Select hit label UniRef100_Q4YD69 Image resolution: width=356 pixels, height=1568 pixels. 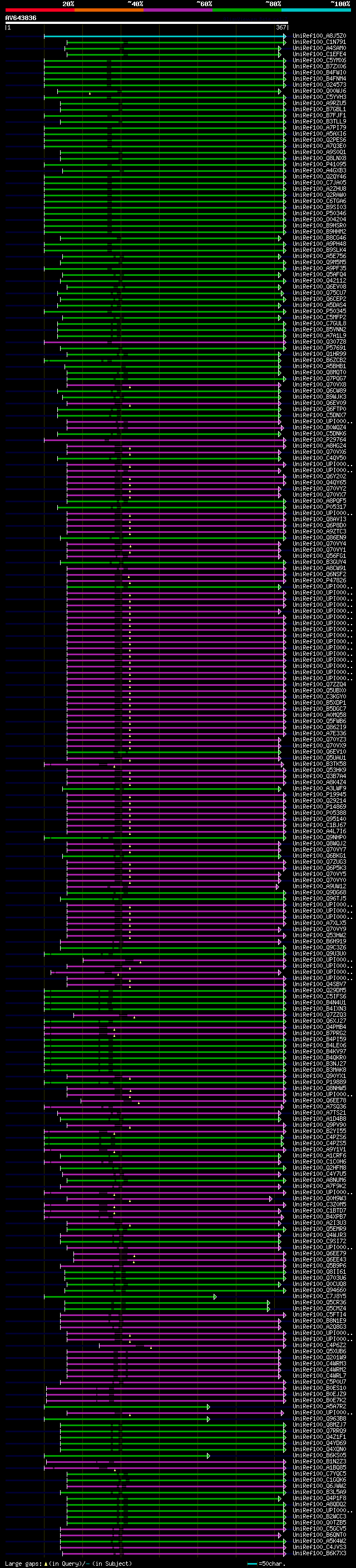[319, 1443]
